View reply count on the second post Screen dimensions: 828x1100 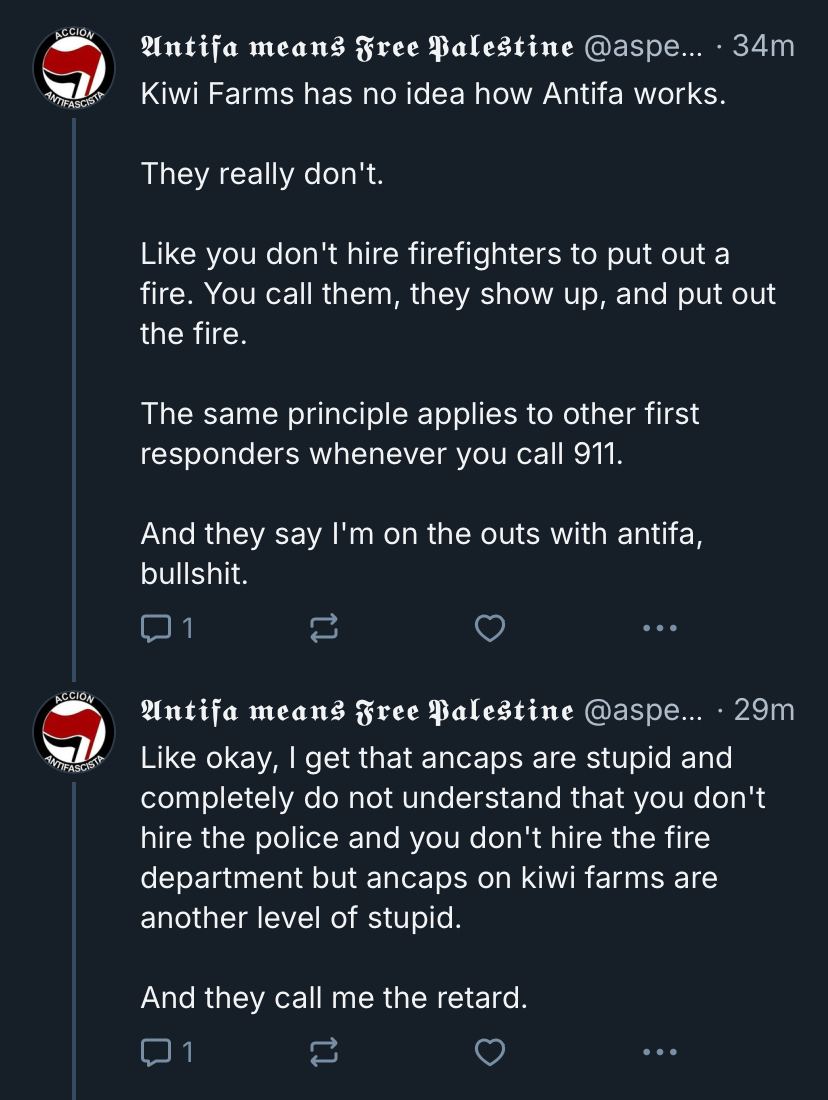[x=187, y=1052]
